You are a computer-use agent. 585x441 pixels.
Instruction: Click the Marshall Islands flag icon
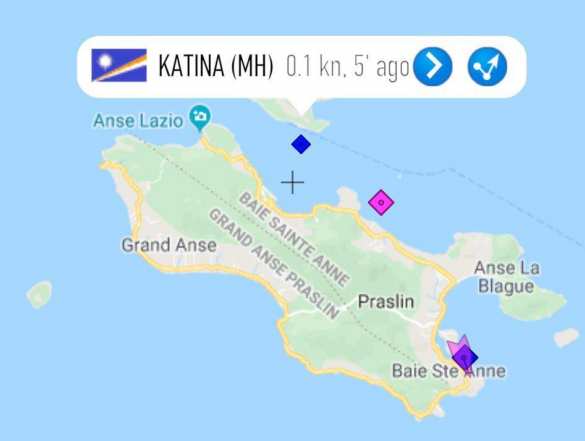pos(119,65)
